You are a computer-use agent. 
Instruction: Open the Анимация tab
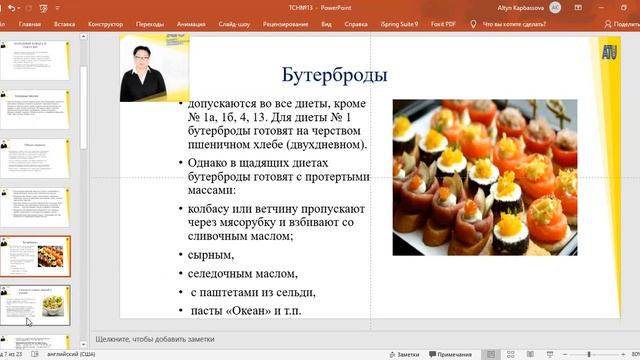(191, 24)
